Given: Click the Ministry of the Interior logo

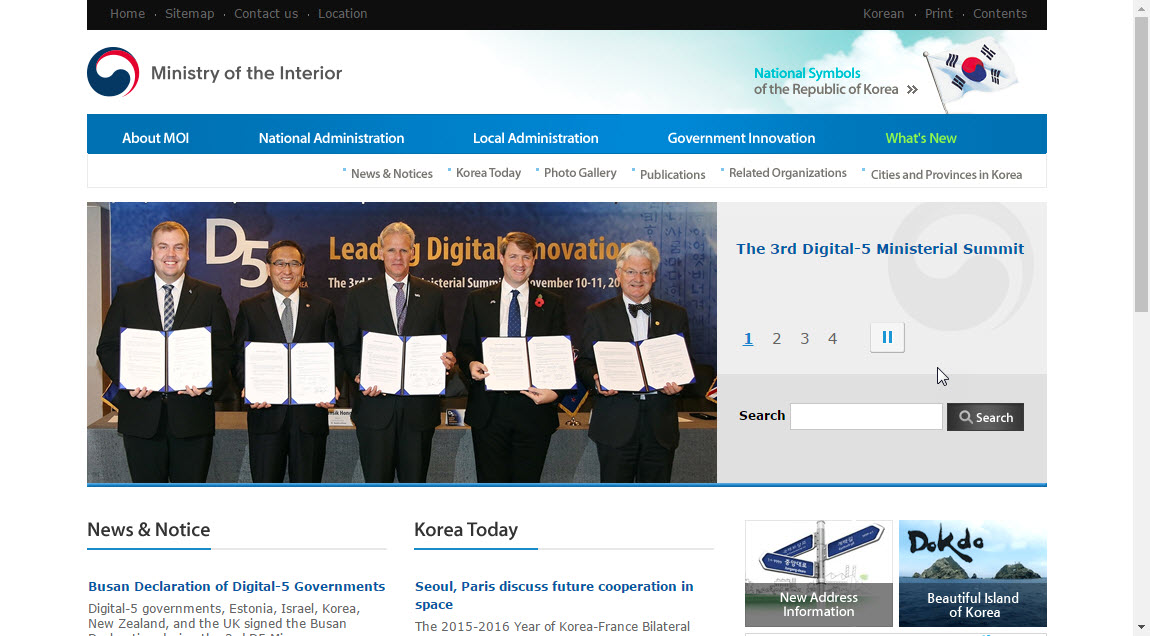Looking at the screenshot, I should click(214, 73).
